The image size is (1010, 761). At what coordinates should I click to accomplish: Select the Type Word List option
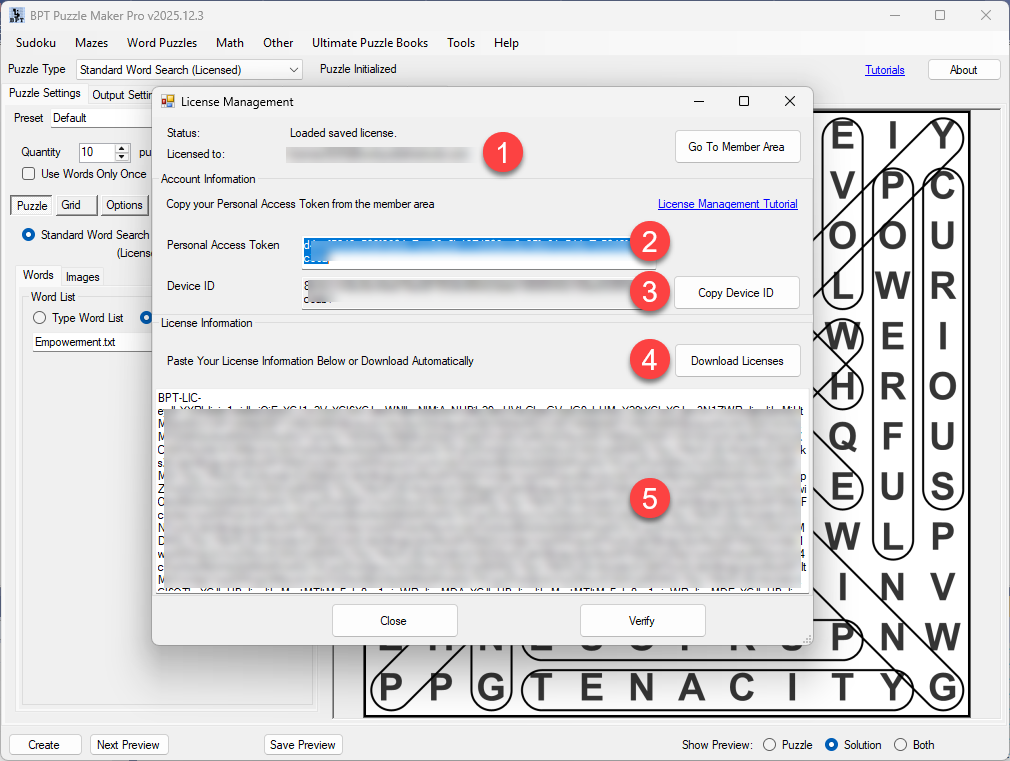point(39,317)
